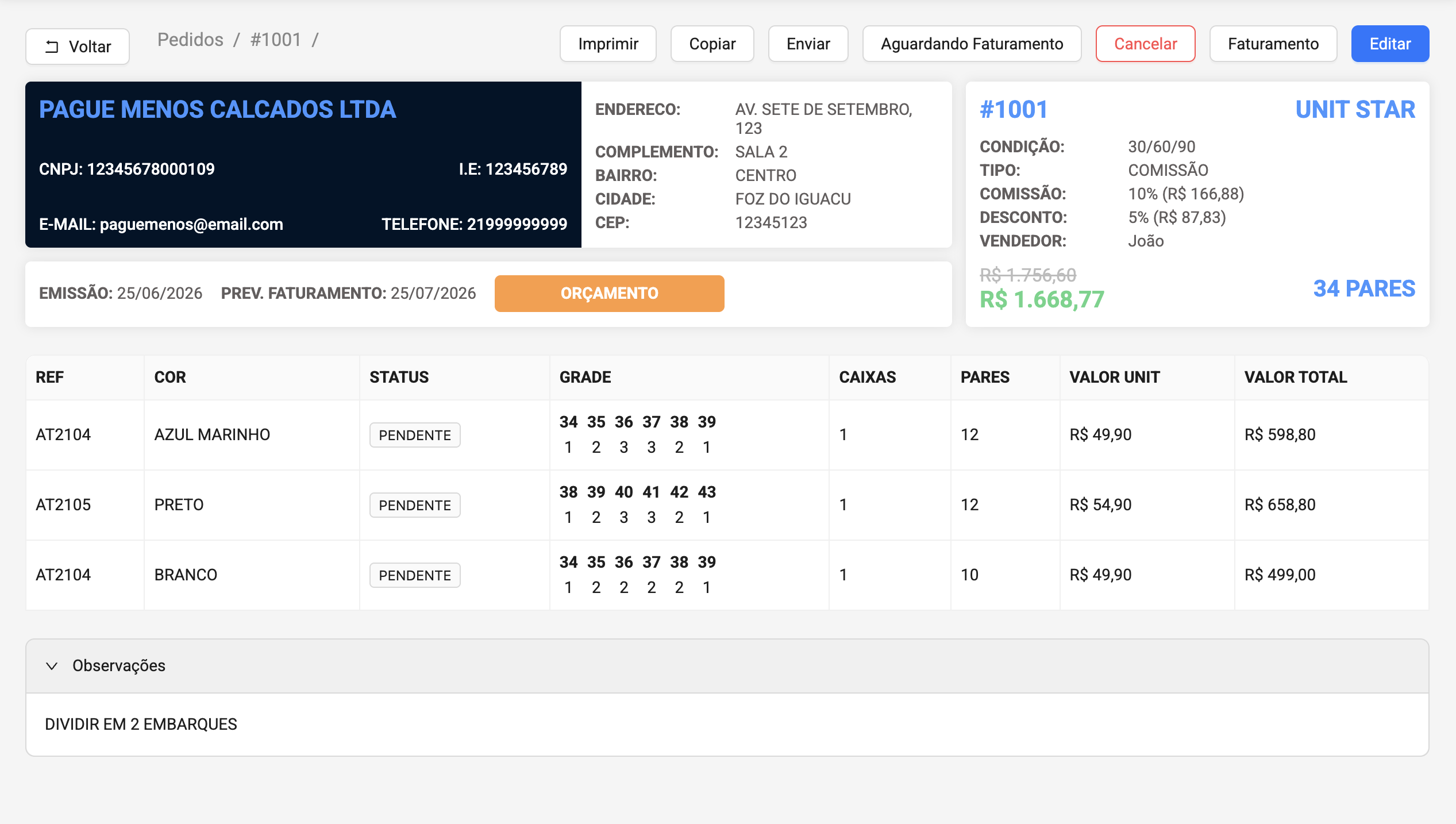Click the R$ 598,80 total value
Screen dimensions: 1456x824
click(1280, 434)
